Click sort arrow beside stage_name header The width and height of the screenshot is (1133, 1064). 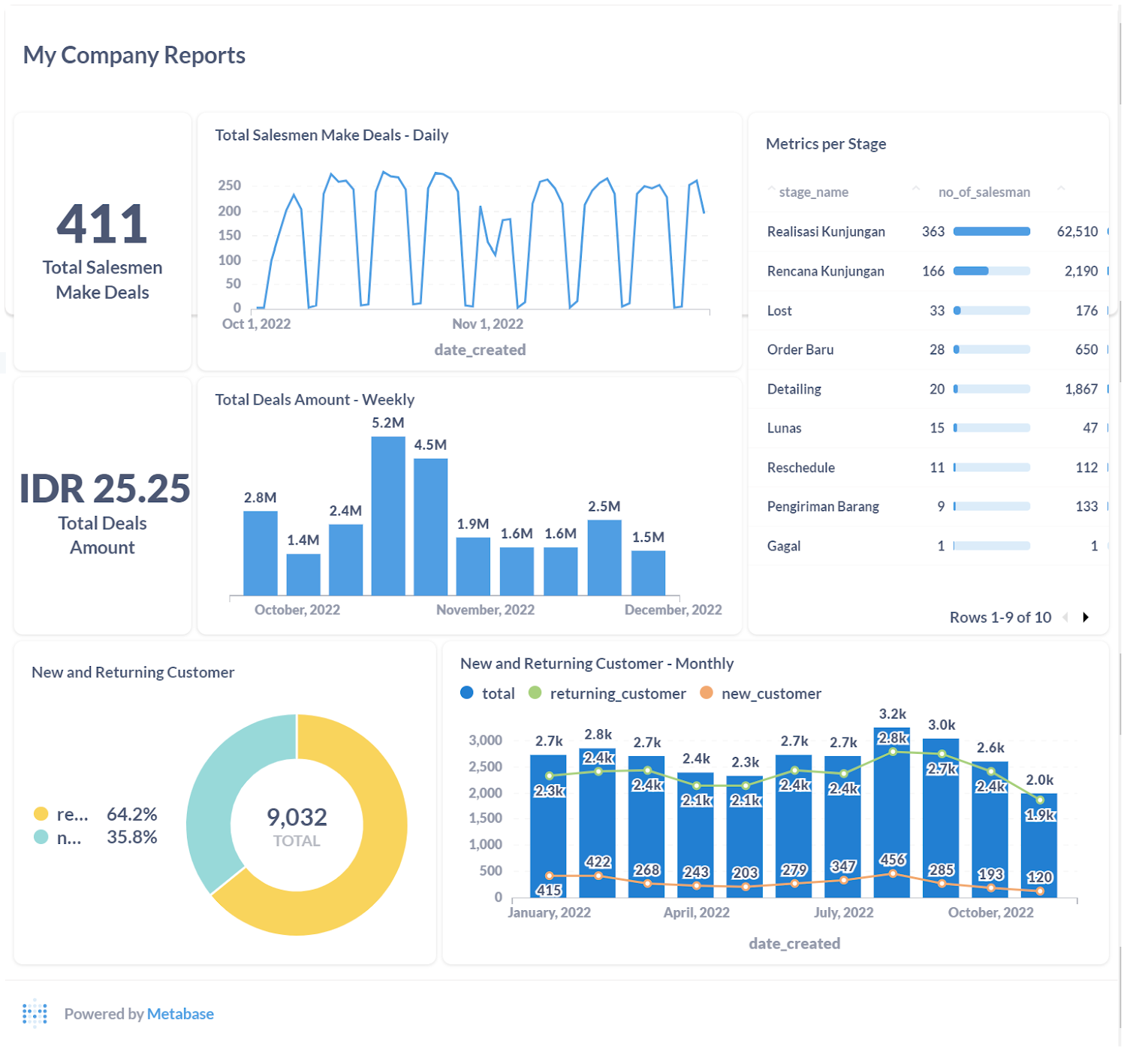[x=771, y=188]
